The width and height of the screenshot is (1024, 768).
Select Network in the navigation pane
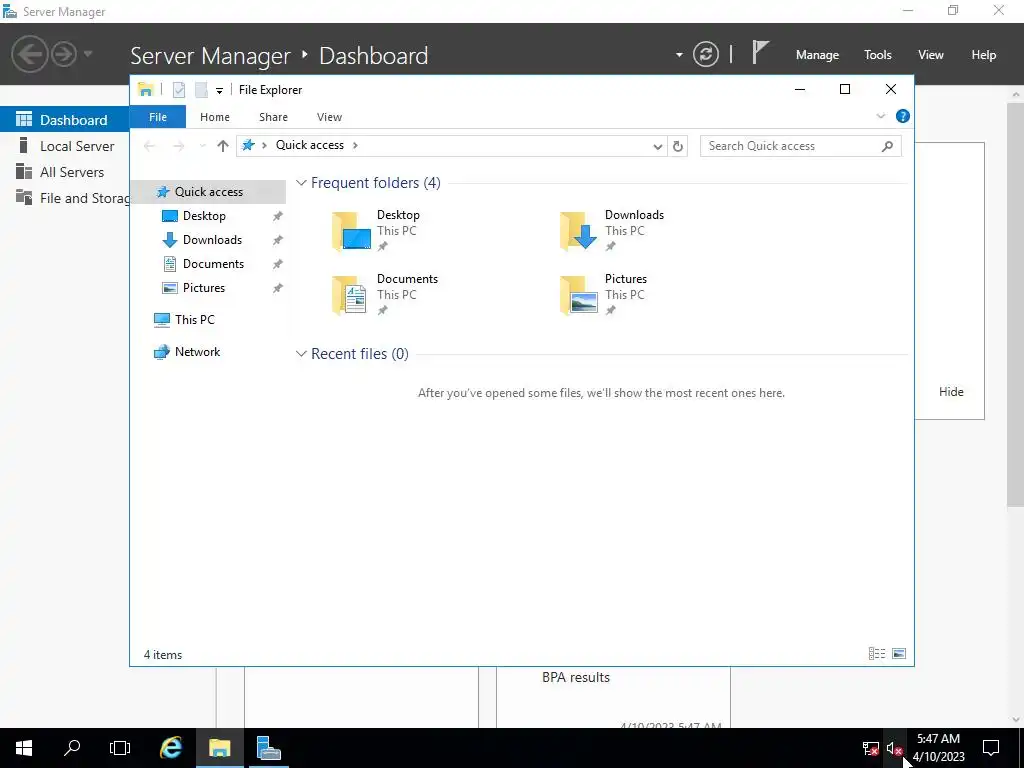(x=197, y=351)
